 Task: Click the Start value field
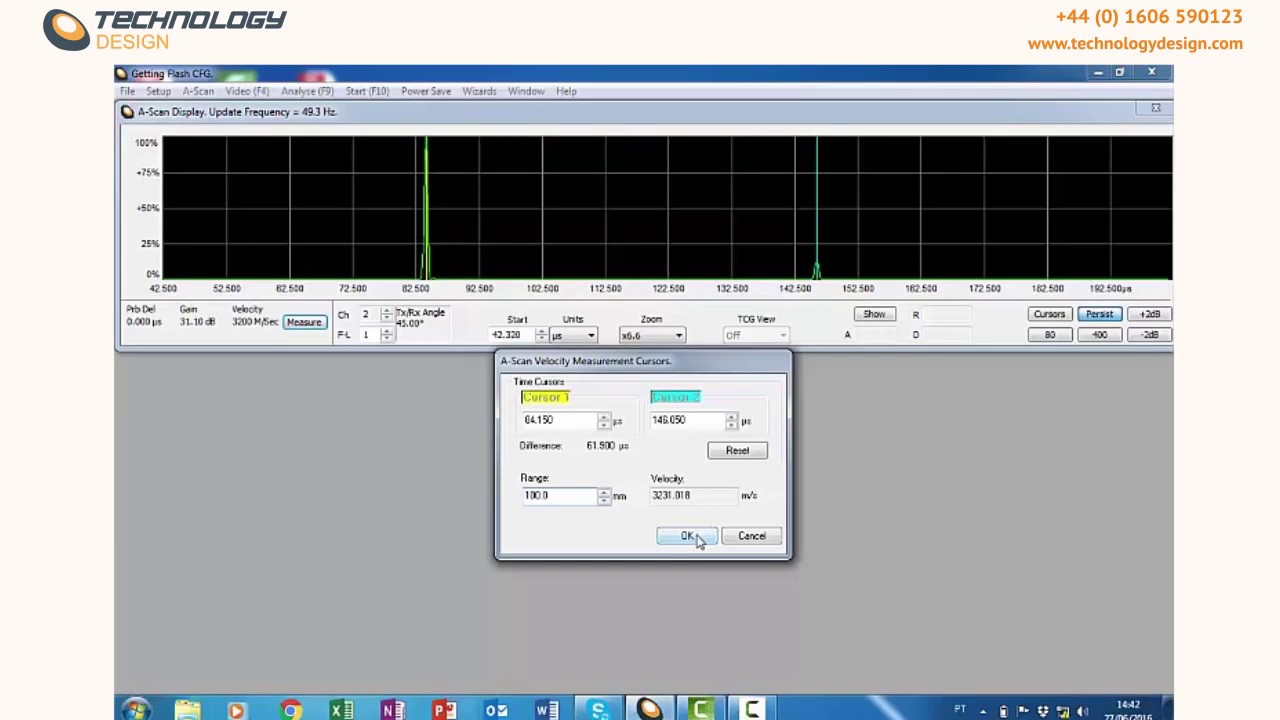(x=512, y=335)
